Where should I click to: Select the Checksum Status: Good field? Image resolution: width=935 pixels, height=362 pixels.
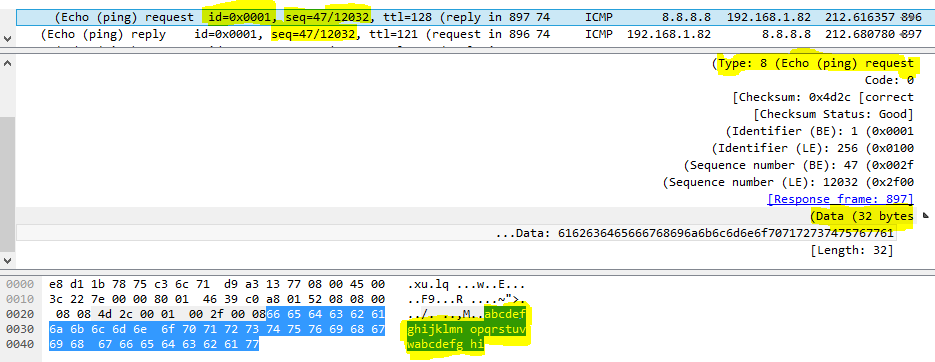833,114
